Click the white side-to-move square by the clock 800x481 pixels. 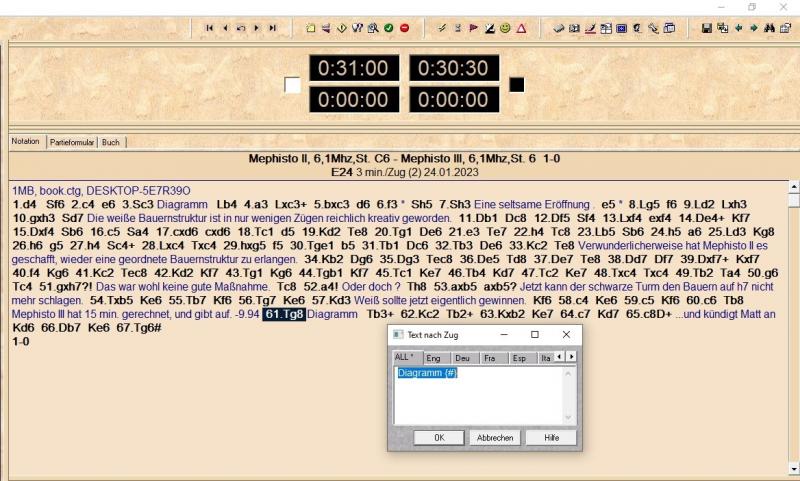[292, 85]
